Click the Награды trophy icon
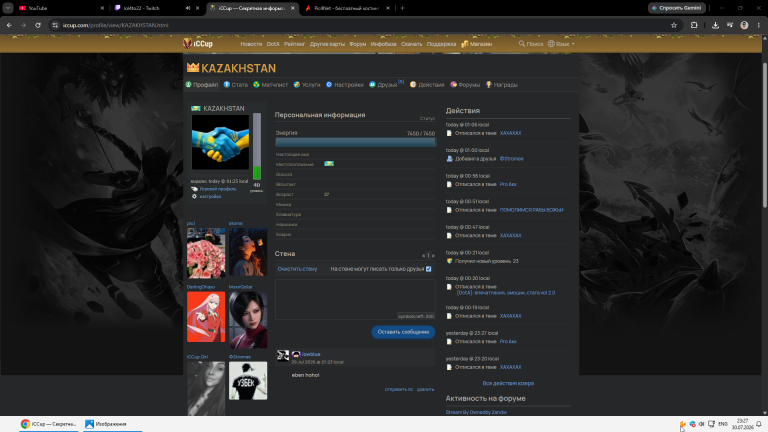The image size is (768, 432). (488, 84)
